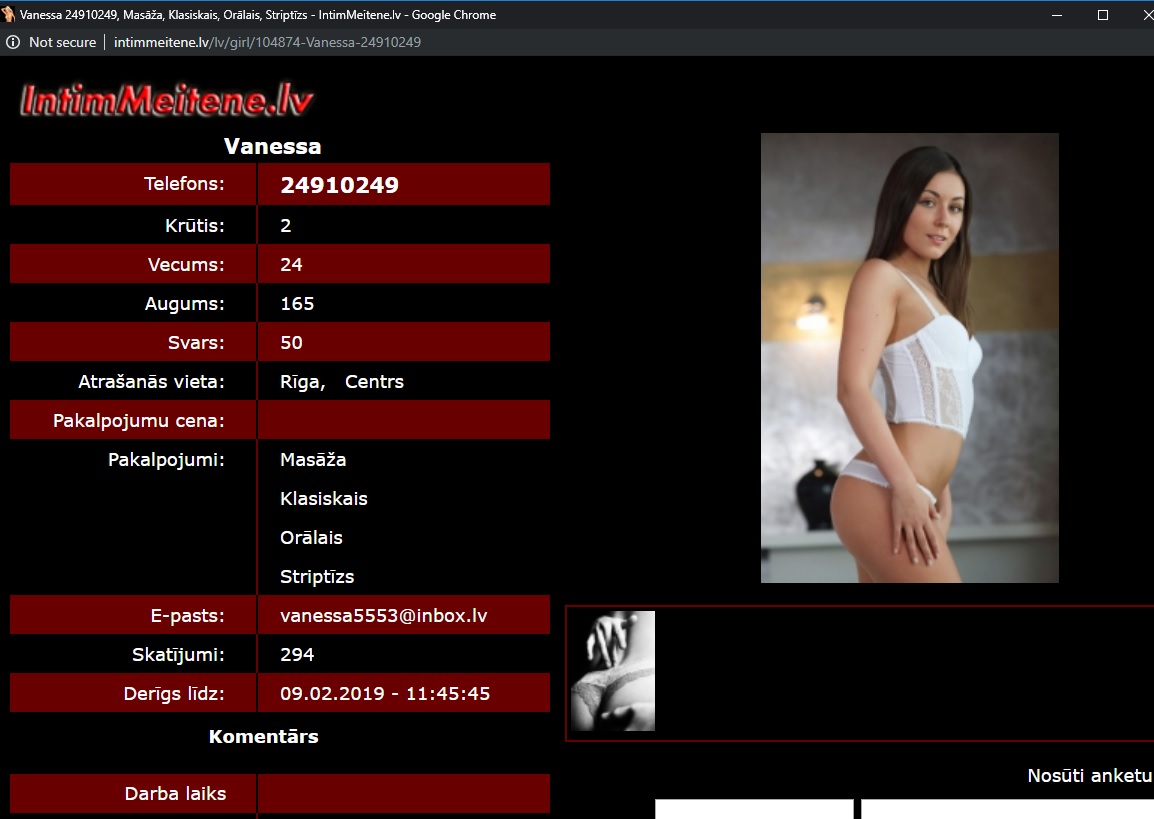Click the Komentārs section heading
Viewport: 1154px width, 819px height.
tap(263, 737)
